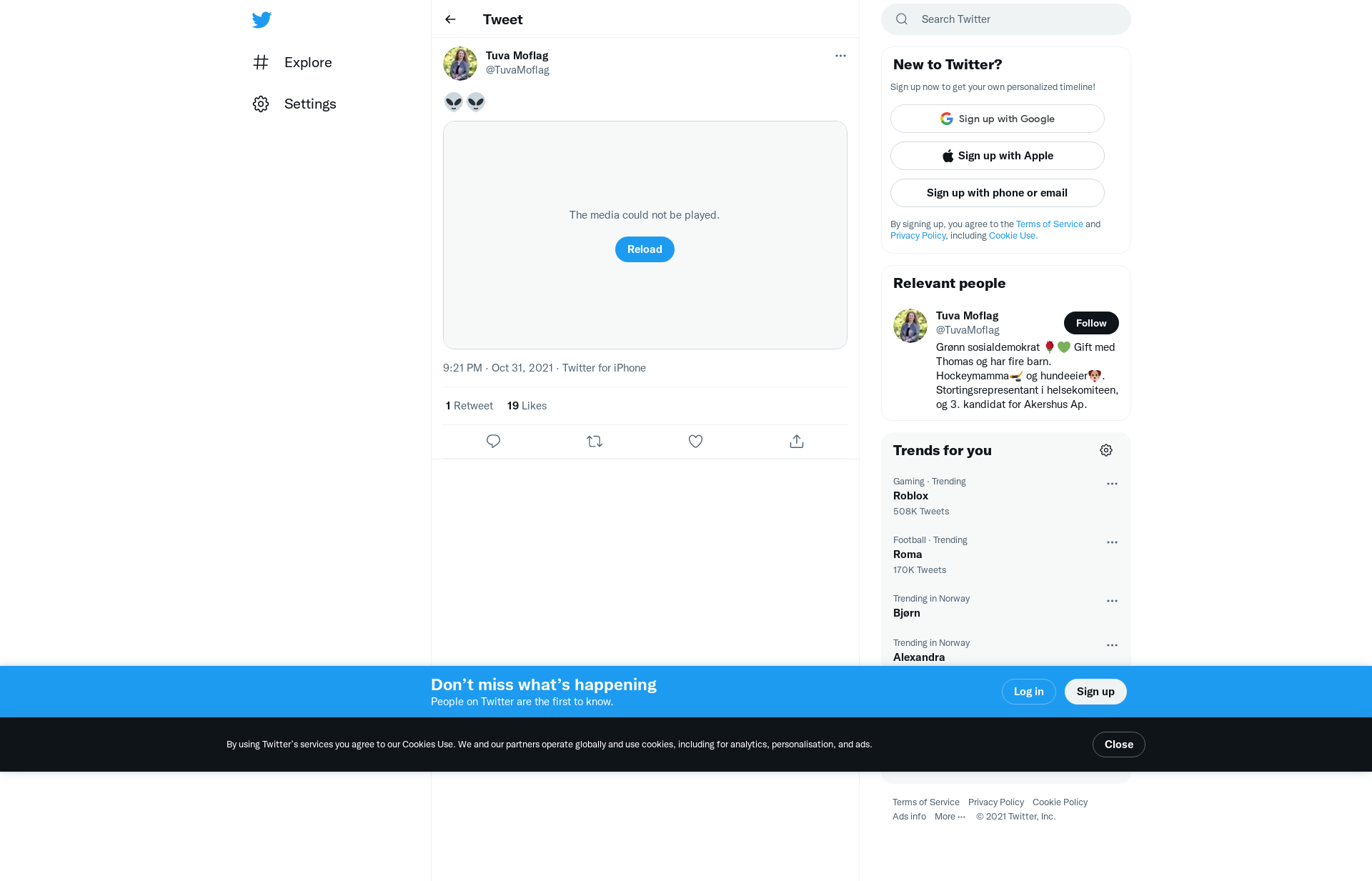Screen dimensions: 1372x881
Task: Click the reply speech bubble icon
Action: click(493, 442)
